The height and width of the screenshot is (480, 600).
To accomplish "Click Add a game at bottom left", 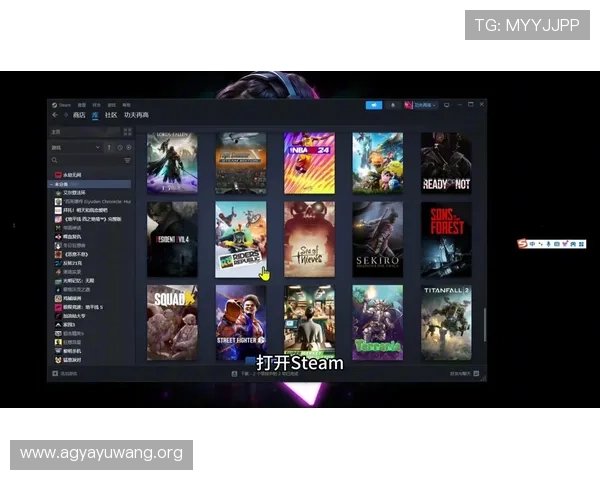I will pos(68,373).
